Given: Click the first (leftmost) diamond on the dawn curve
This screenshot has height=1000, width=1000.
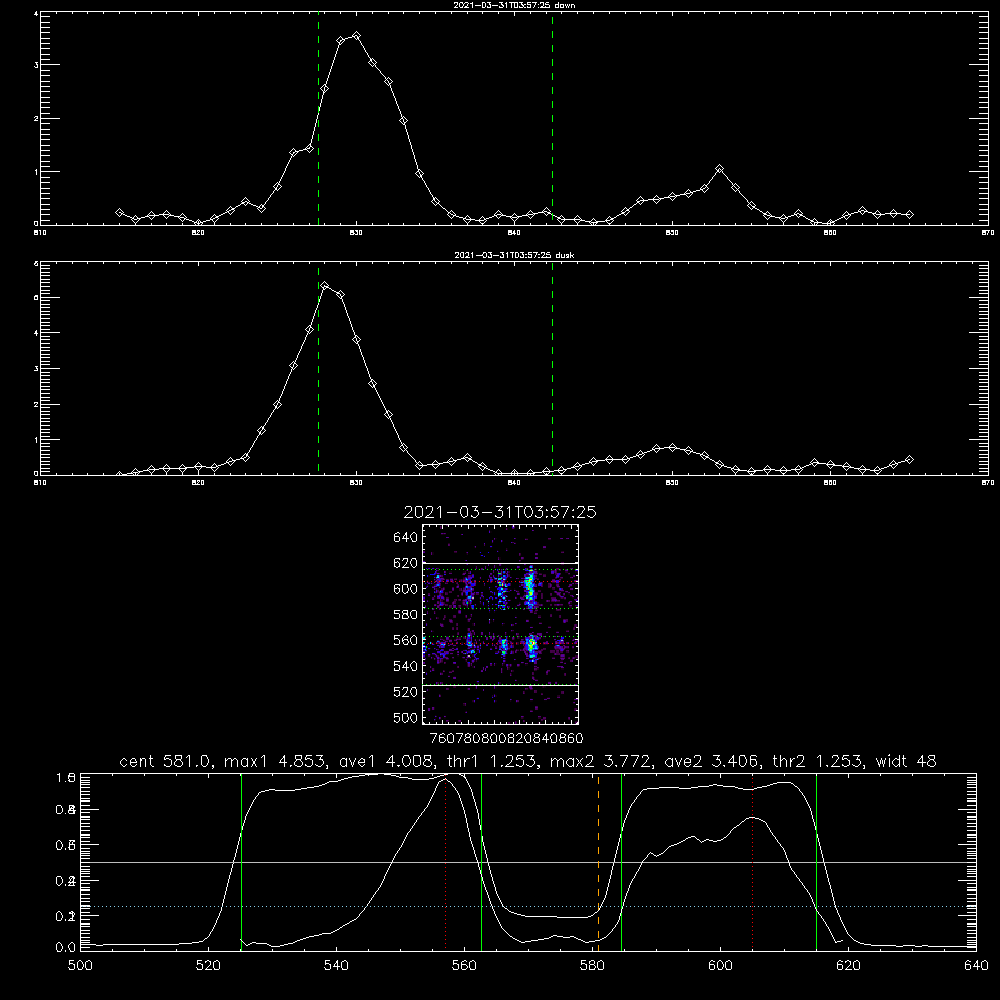Looking at the screenshot, I should pos(119,212).
